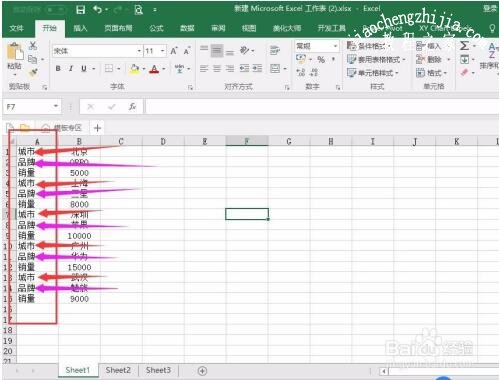Click the Print Preview icon in title bar
The width and height of the screenshot is (499, 380).
click(139, 10)
